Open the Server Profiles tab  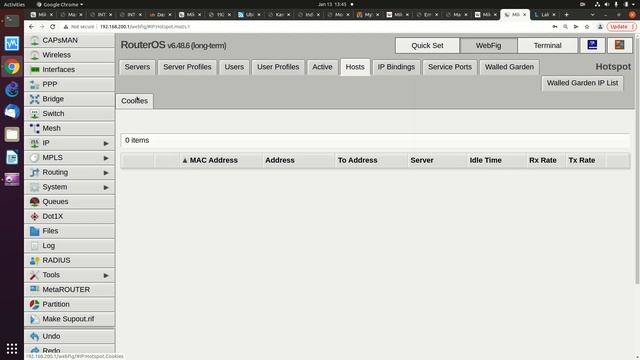(x=187, y=67)
